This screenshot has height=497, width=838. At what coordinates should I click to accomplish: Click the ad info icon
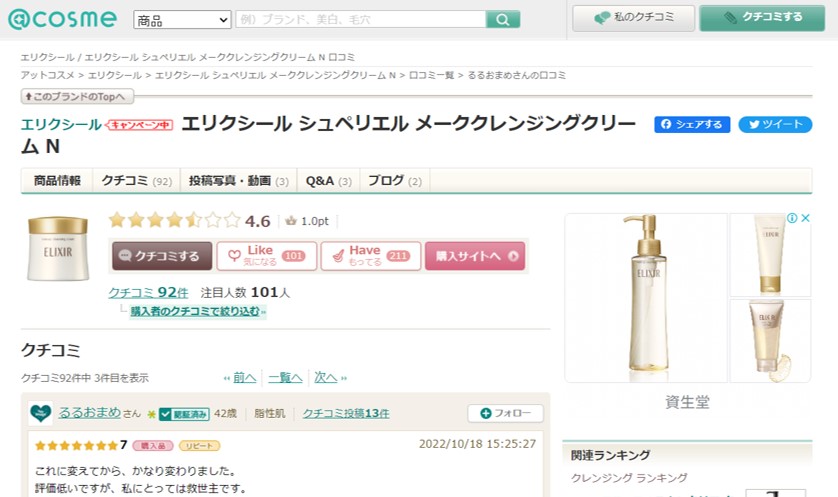click(792, 218)
